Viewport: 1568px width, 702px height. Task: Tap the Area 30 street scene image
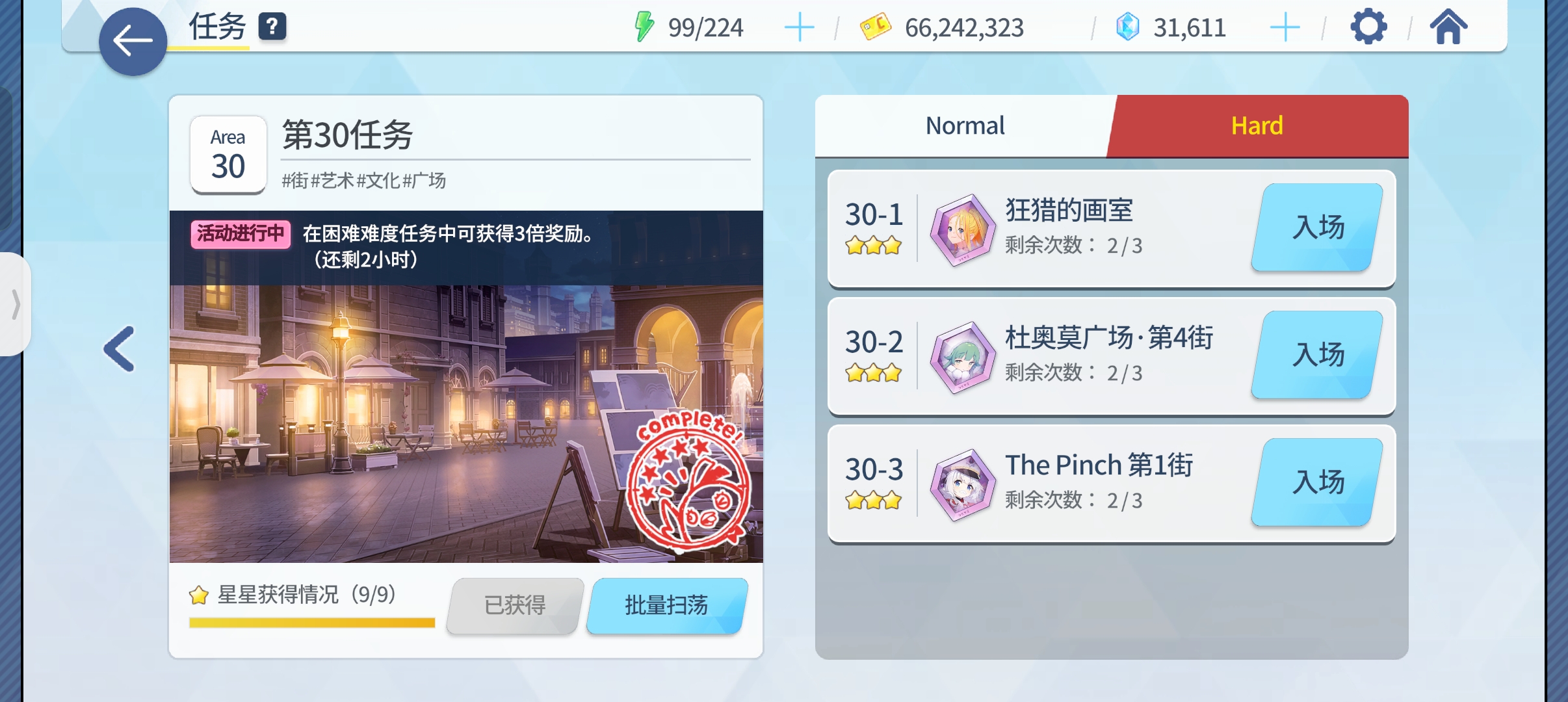[466, 424]
